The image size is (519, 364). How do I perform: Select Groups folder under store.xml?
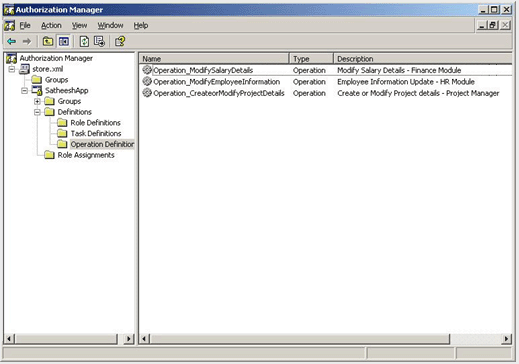click(56, 80)
